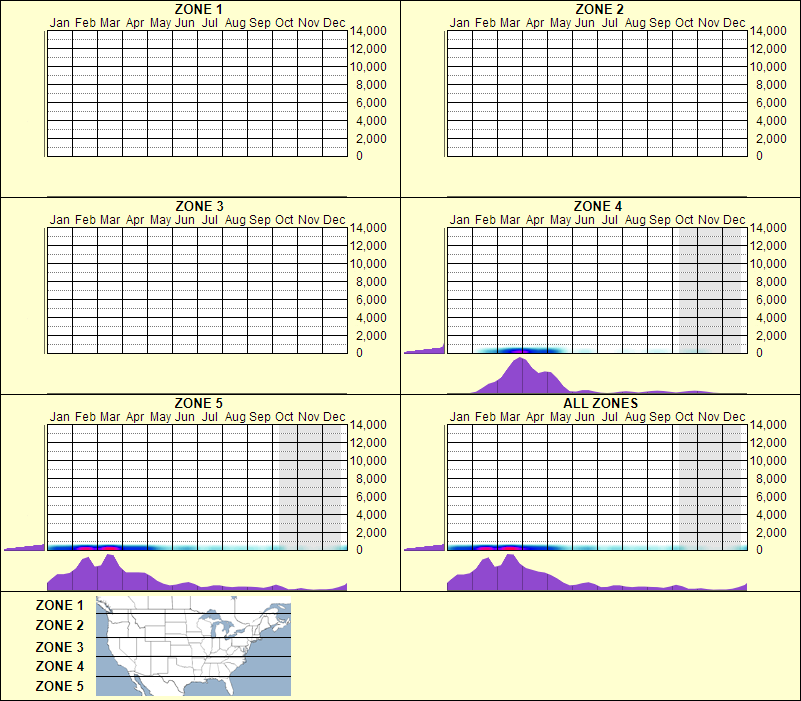Select the ZONE 2 chart title
The height and width of the screenshot is (701, 801).
[598, 10]
